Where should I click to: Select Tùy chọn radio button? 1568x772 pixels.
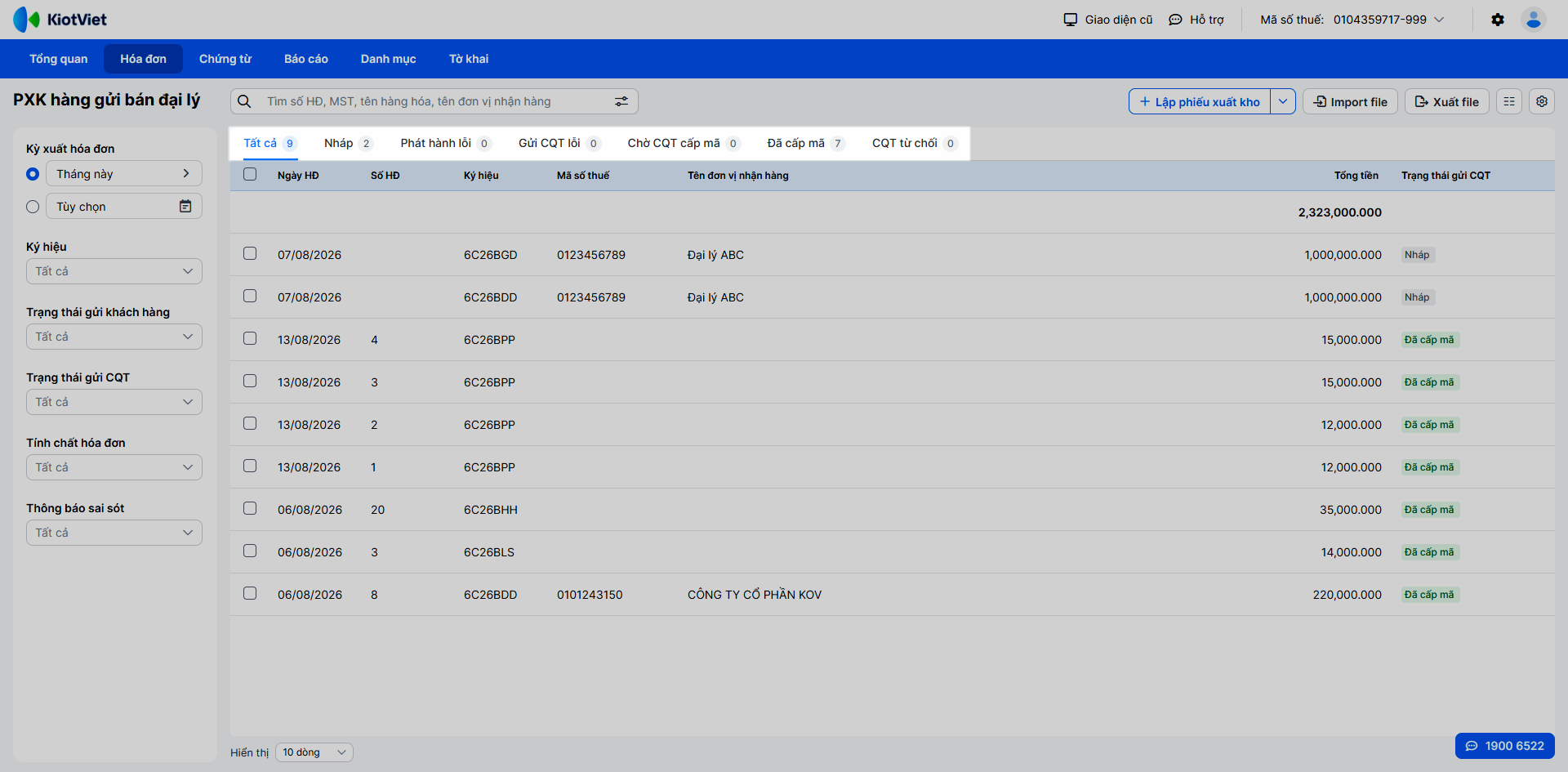click(x=33, y=207)
